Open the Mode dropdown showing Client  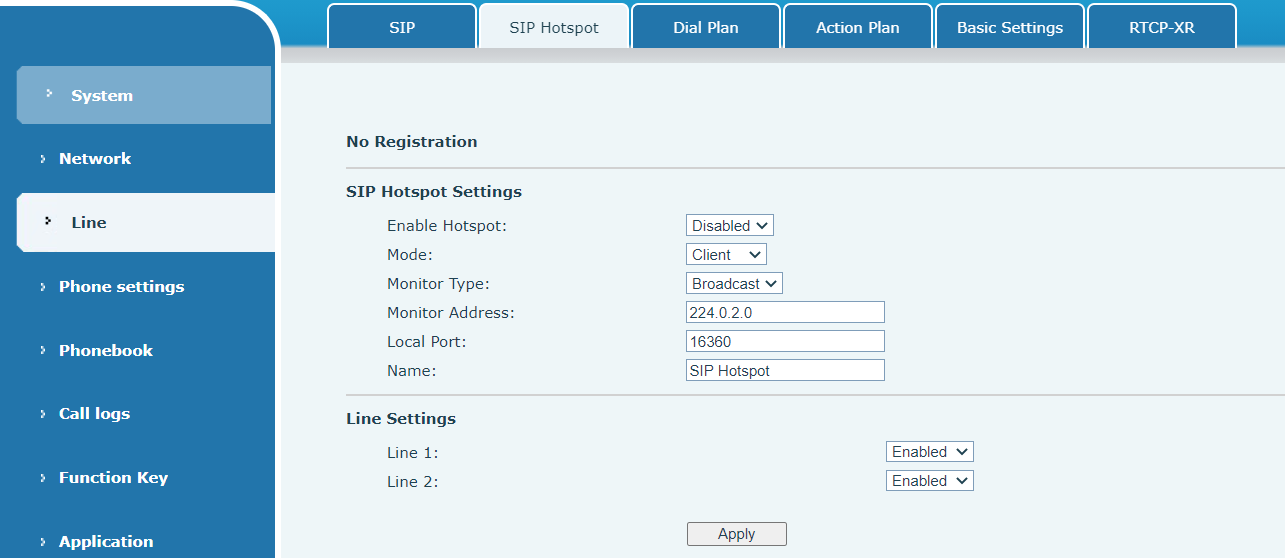click(726, 255)
